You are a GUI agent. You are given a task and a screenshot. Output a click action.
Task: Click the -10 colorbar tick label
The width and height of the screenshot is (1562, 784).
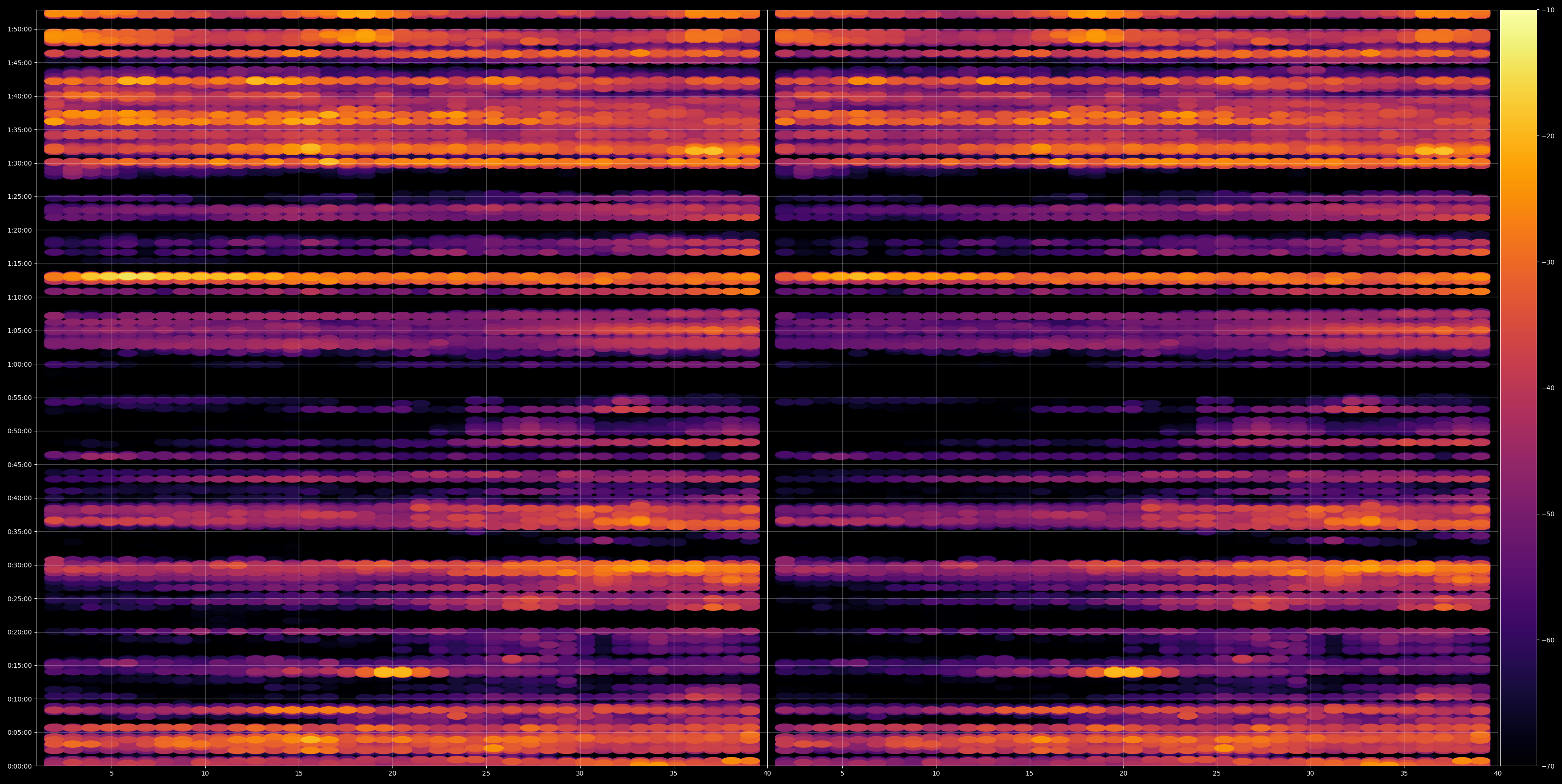pyautogui.click(x=1548, y=10)
